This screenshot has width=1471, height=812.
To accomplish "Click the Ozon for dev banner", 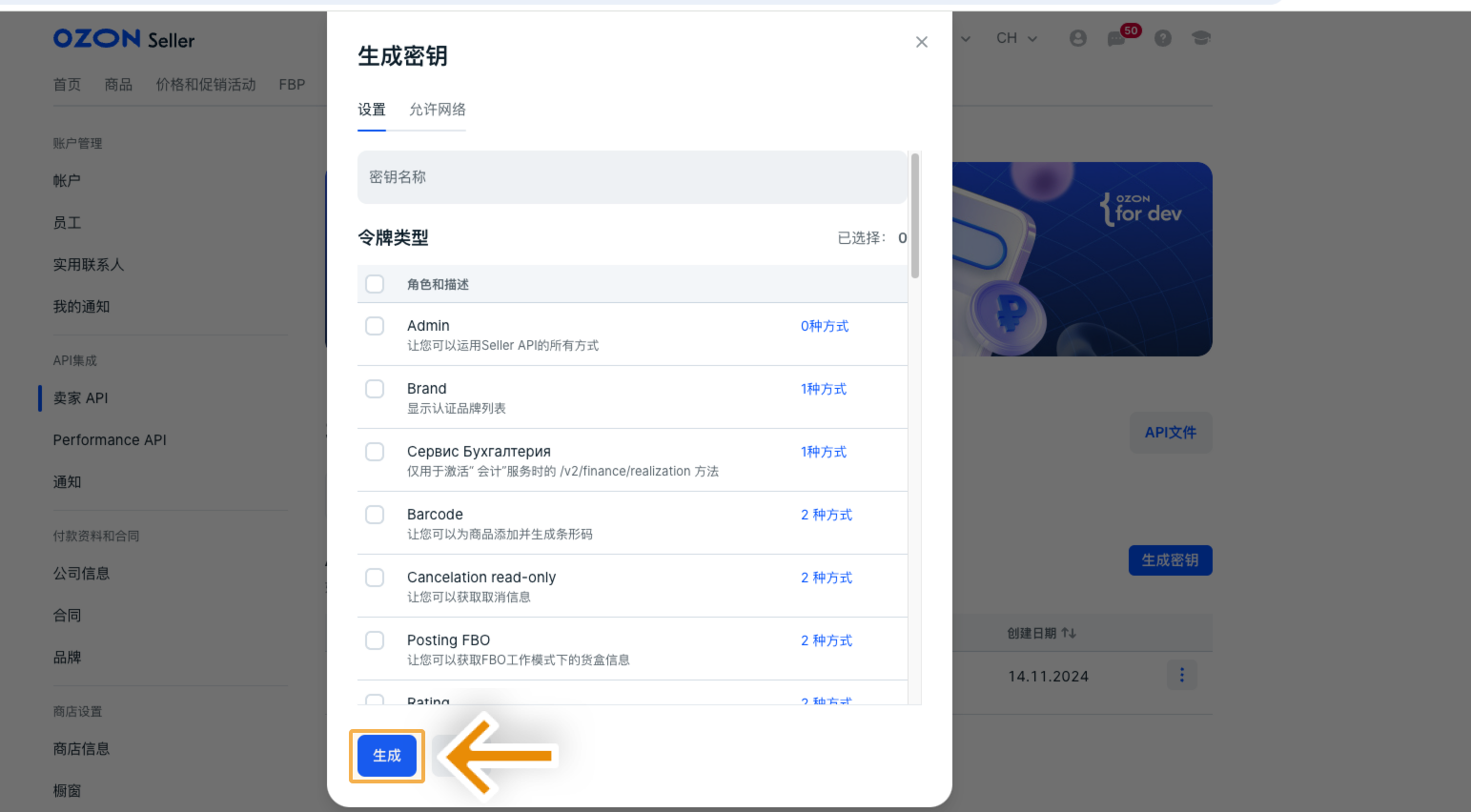I will point(1082,259).
